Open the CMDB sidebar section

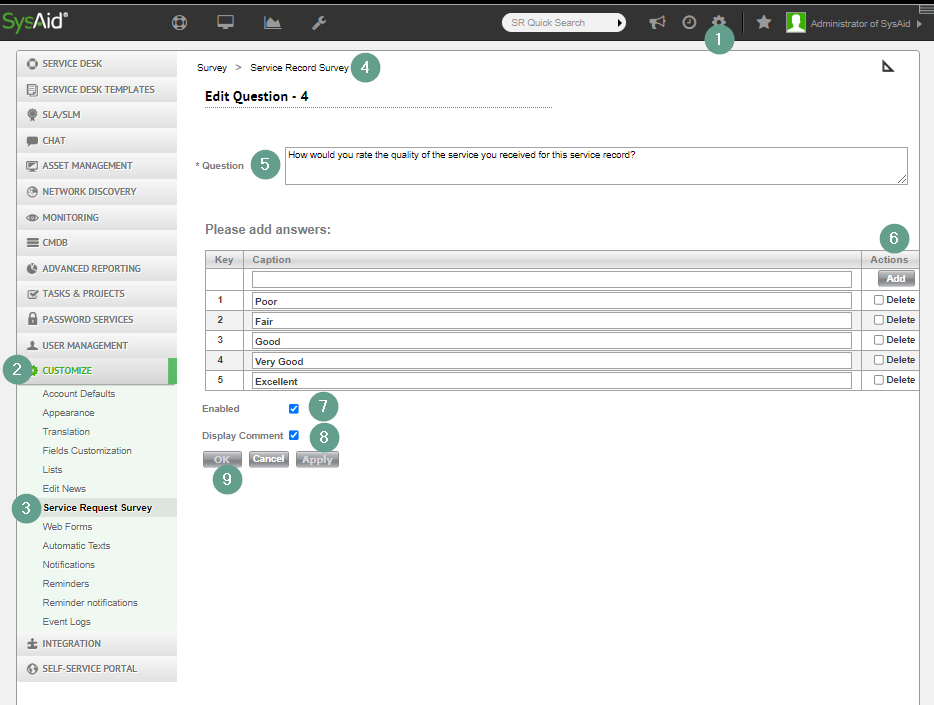[96, 243]
